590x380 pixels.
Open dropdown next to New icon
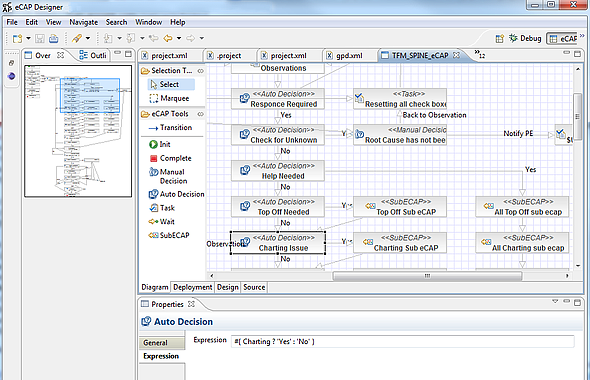coord(28,38)
